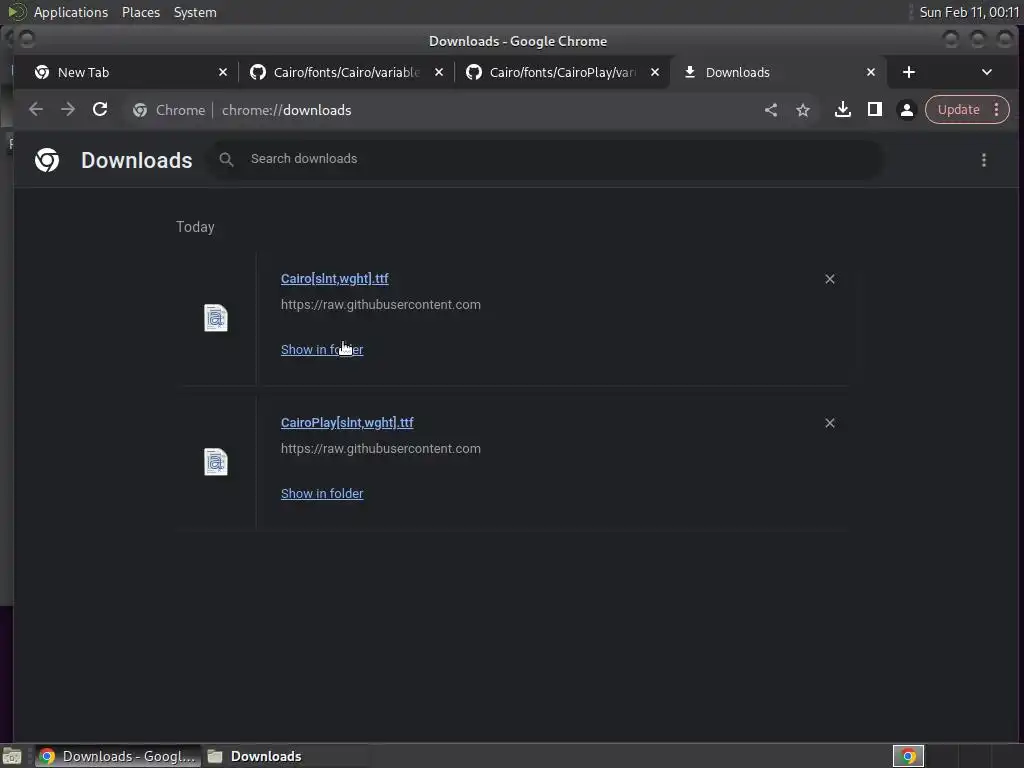
Task: Open the three-dot menu on Downloads page
Action: tap(984, 160)
